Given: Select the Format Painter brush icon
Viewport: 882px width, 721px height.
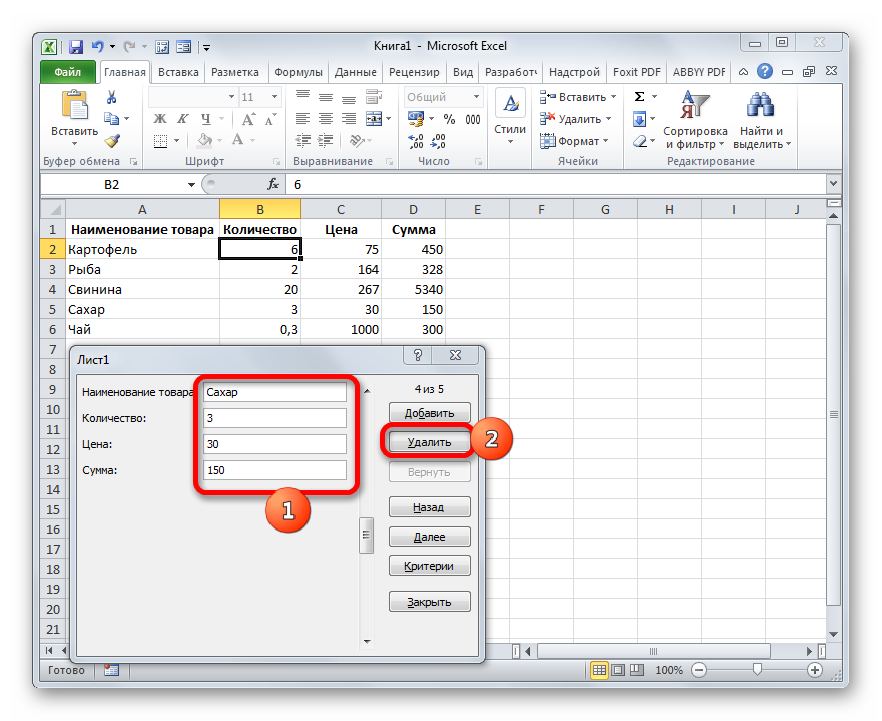Looking at the screenshot, I should coord(112,141).
